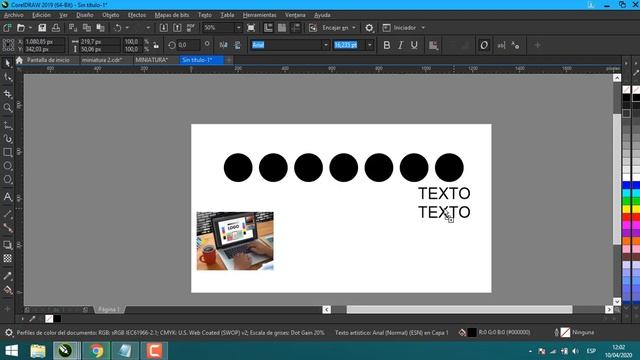Open the zoom level dropdown
Viewport: 640px width, 360px height.
click(238, 28)
